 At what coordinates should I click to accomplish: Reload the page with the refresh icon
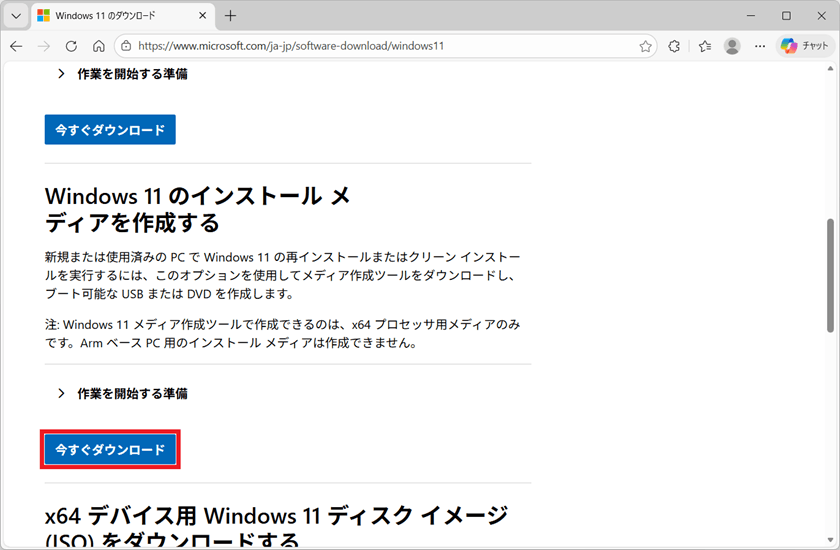(71, 46)
